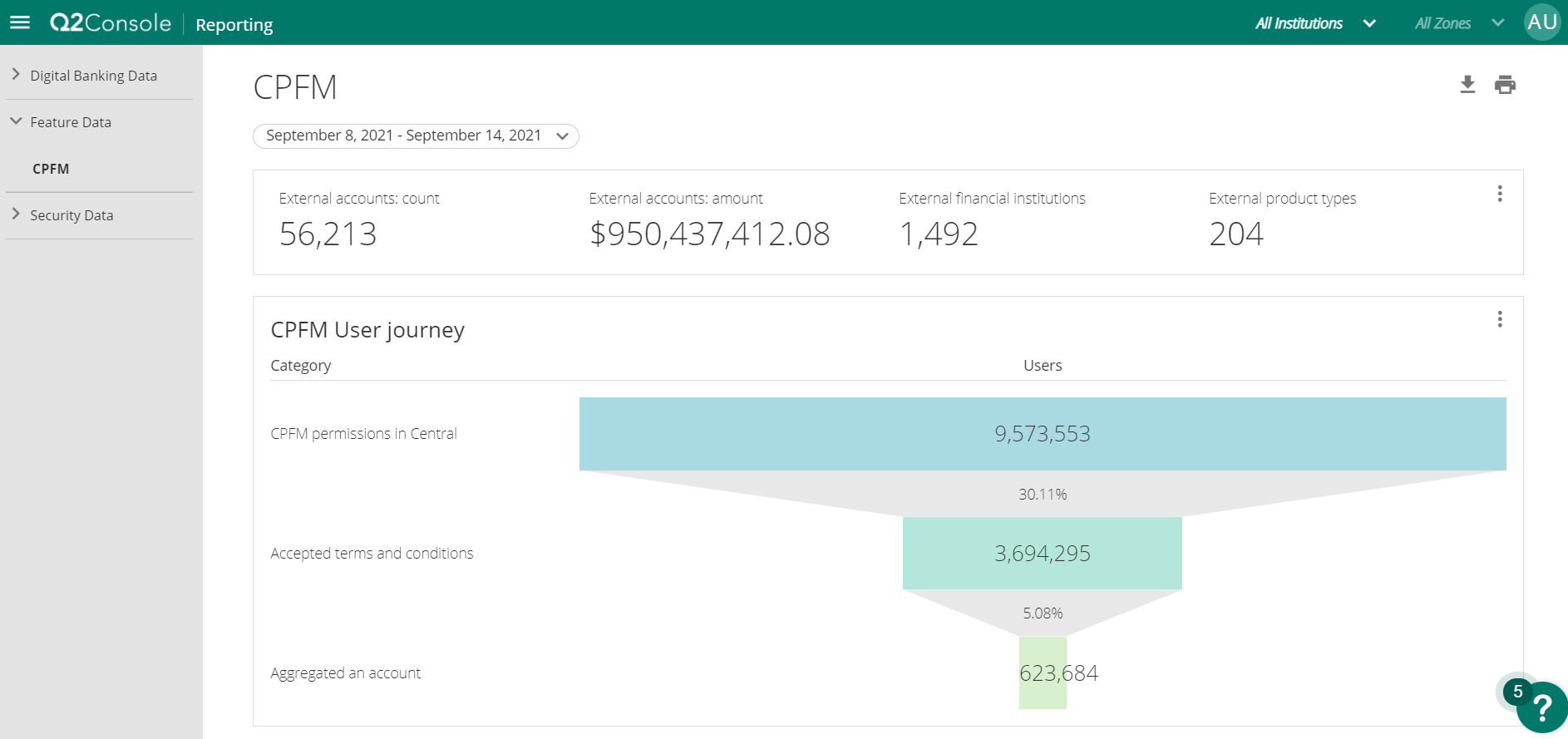Open summary card three-dot options menu
Image resolution: width=1568 pixels, height=739 pixels.
1500,194
